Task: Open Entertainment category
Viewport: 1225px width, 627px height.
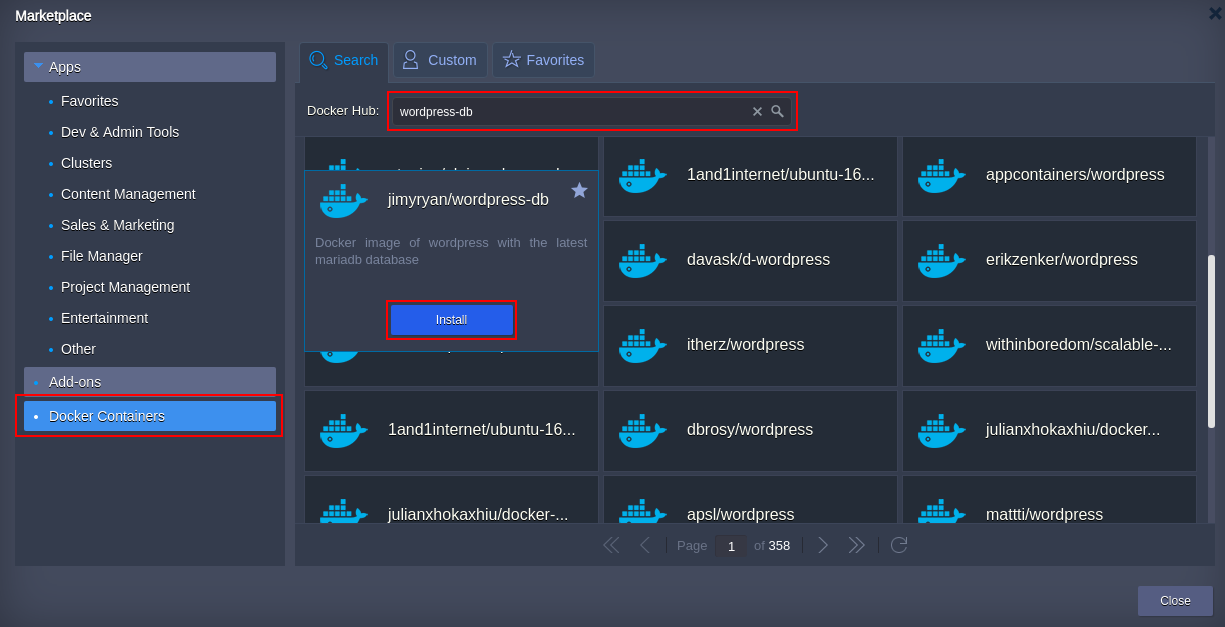Action: tap(104, 318)
